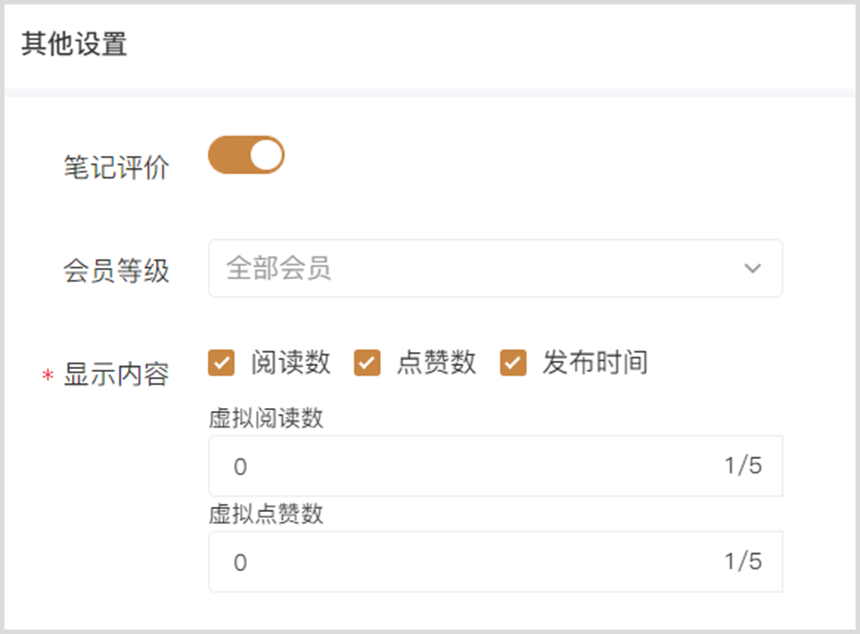Click the 1/5 counter in 虚拟点赞数 field
The width and height of the screenshot is (860, 634).
point(743,561)
